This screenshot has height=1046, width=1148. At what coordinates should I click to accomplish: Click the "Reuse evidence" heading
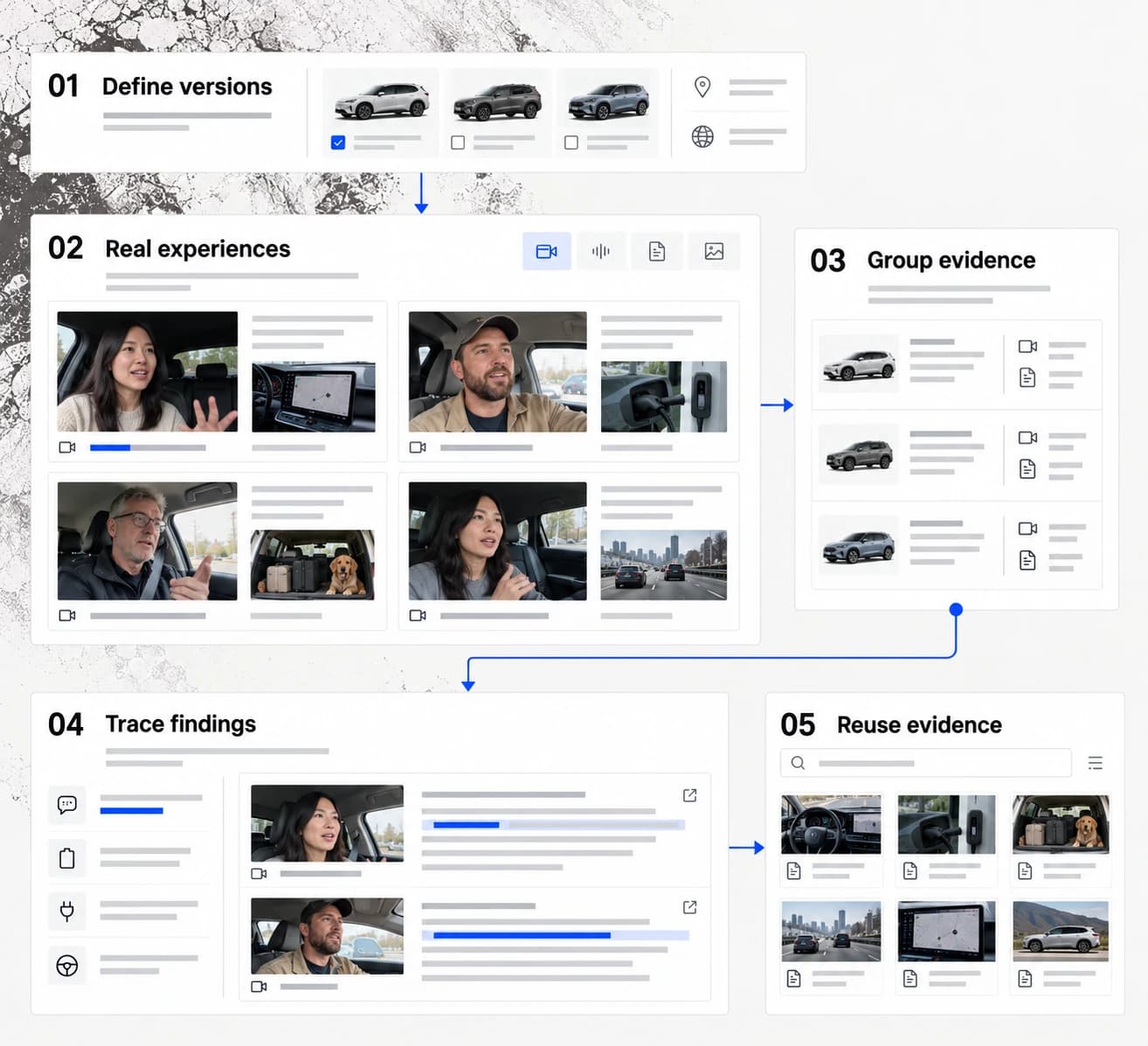[x=919, y=725]
